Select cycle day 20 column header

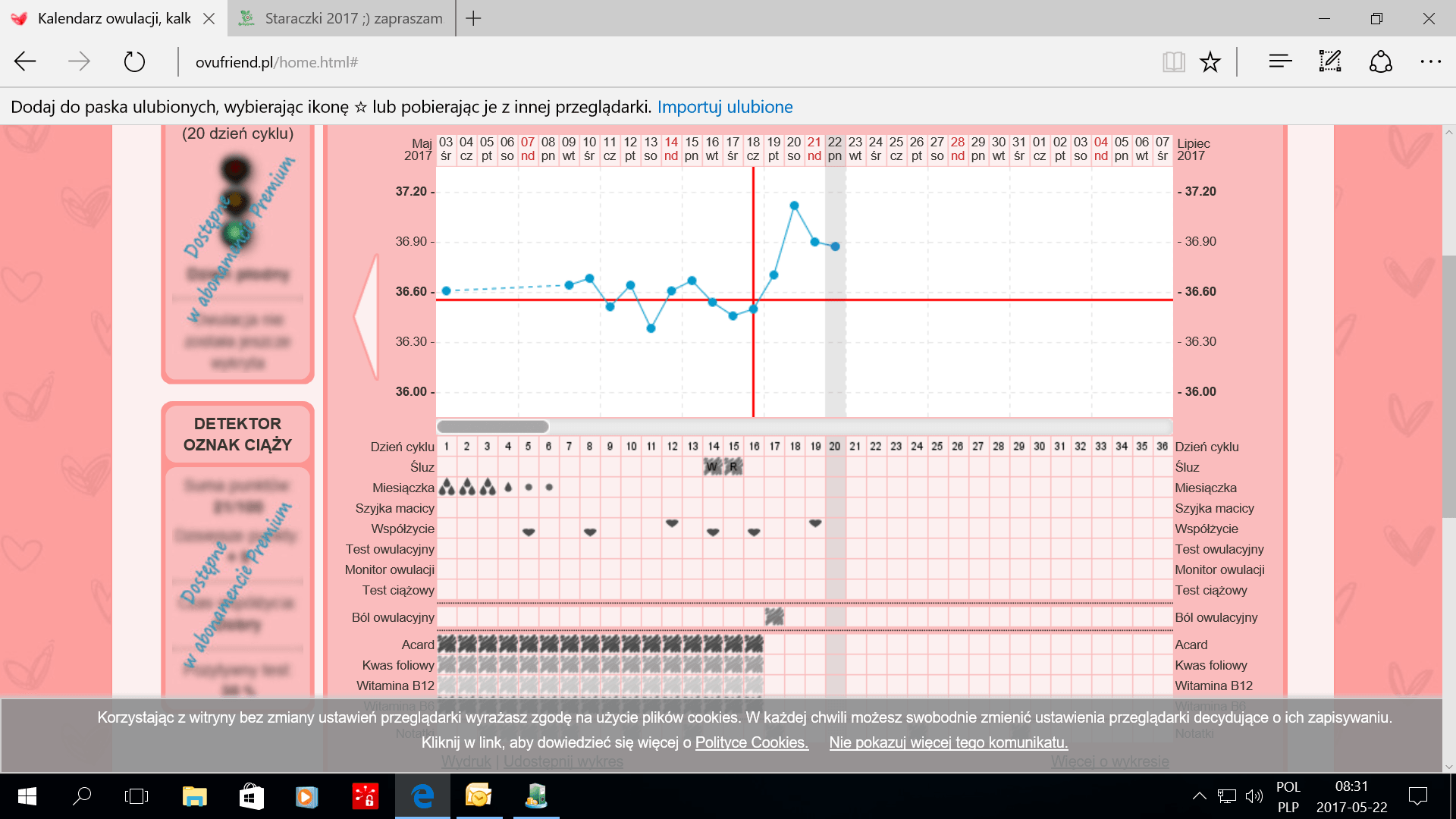point(835,447)
